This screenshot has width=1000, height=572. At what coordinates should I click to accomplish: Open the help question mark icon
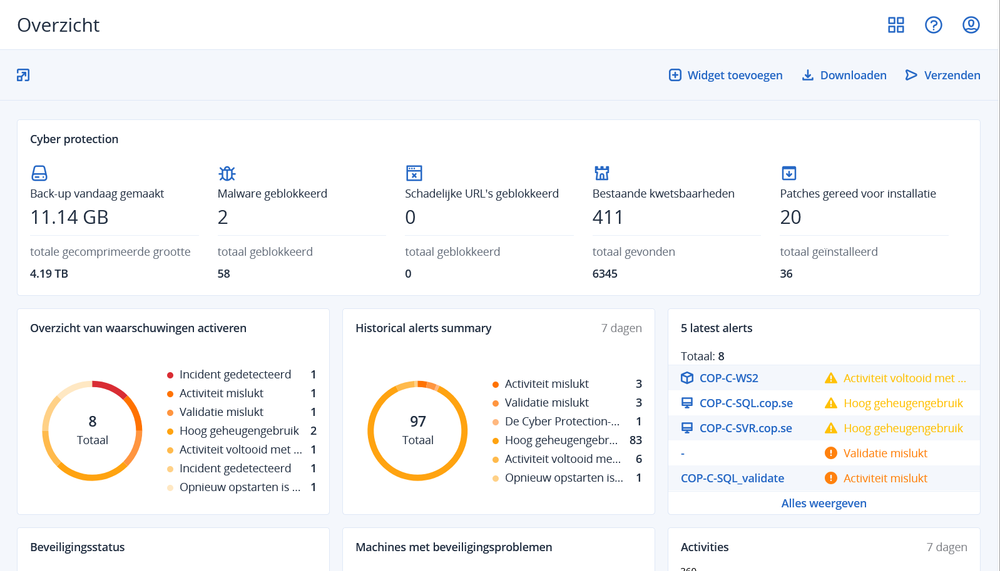[x=934, y=25]
